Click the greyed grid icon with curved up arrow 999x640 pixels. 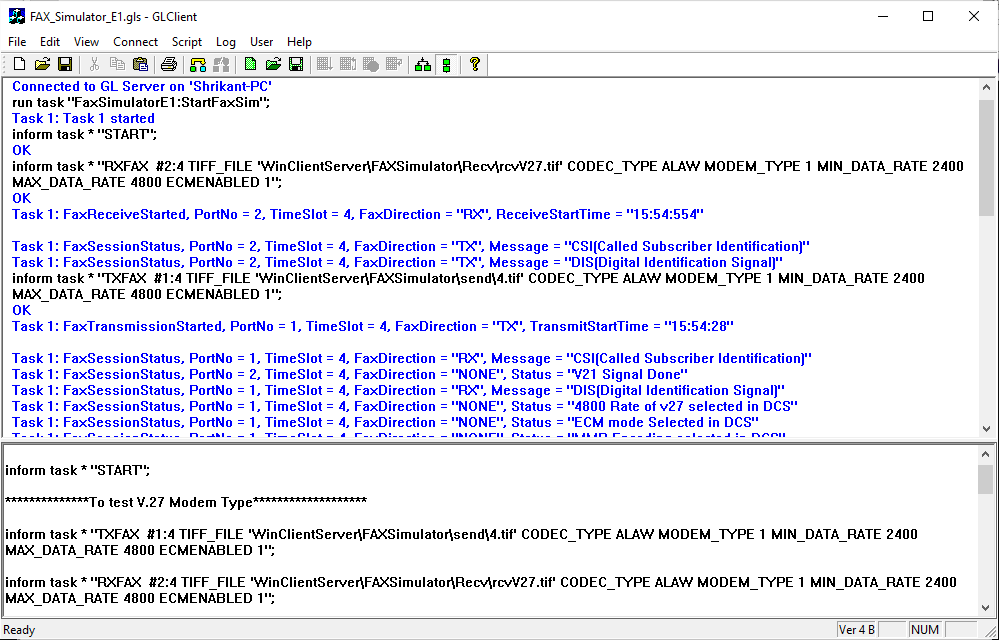pyautogui.click(x=348, y=64)
